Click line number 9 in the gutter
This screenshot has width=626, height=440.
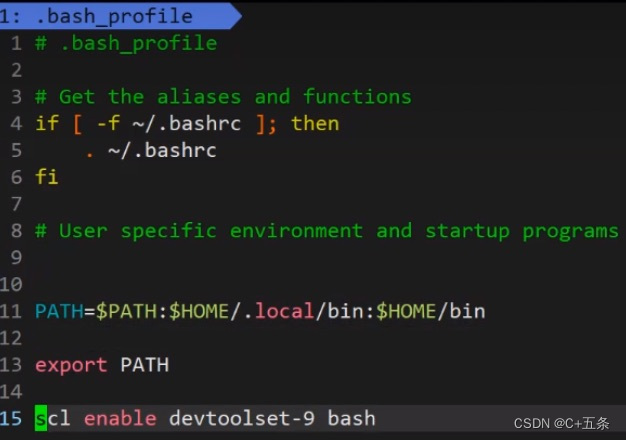click(16, 258)
